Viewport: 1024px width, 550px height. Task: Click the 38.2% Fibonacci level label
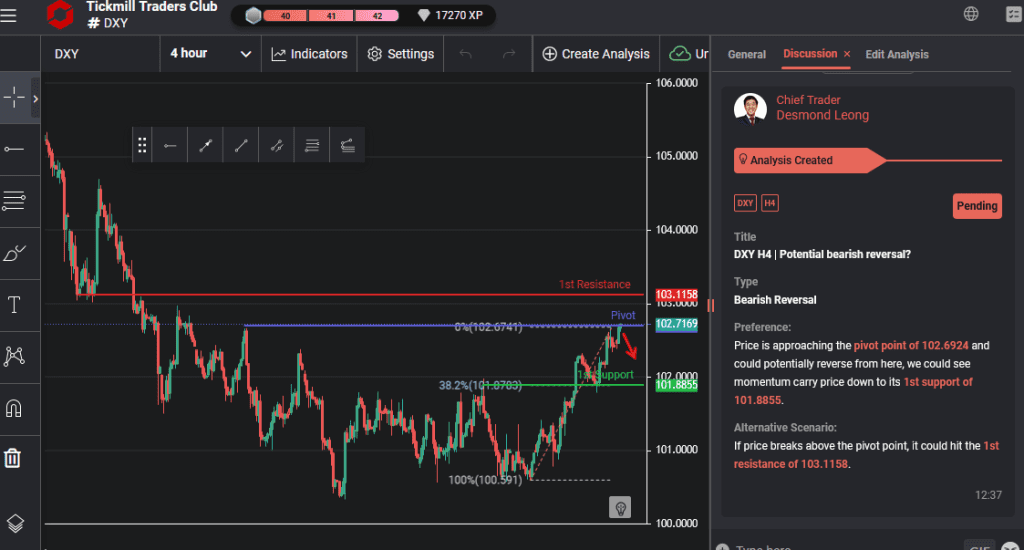[480, 385]
